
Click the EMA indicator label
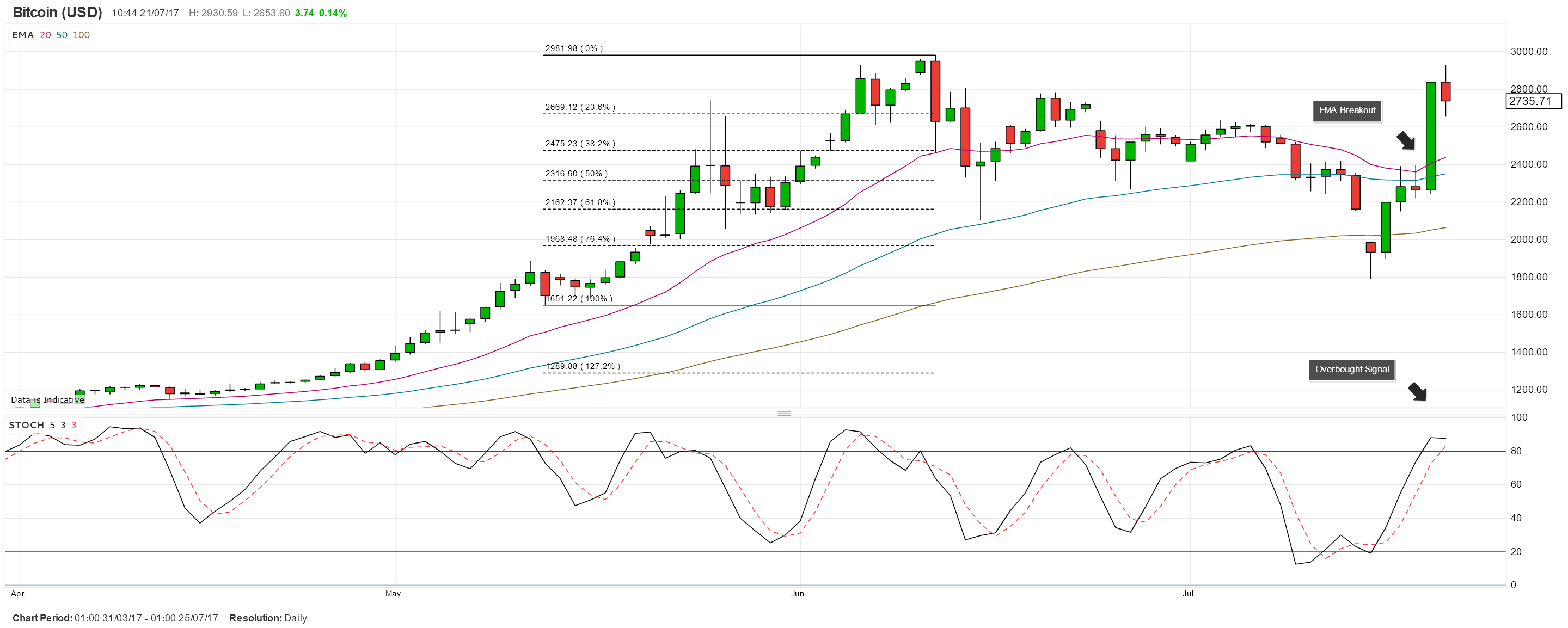[x=22, y=35]
